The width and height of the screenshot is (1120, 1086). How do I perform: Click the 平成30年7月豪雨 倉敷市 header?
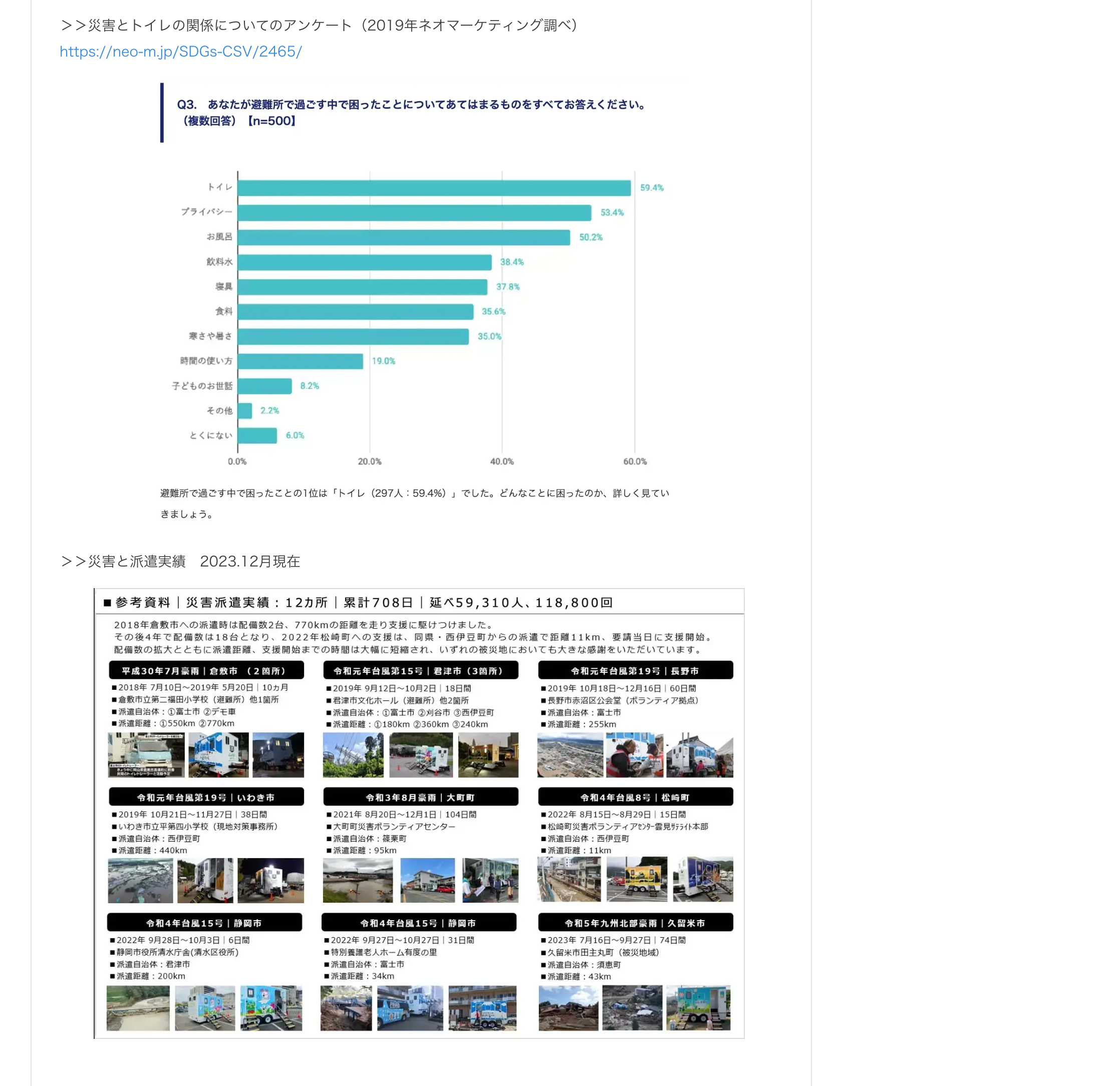point(206,670)
